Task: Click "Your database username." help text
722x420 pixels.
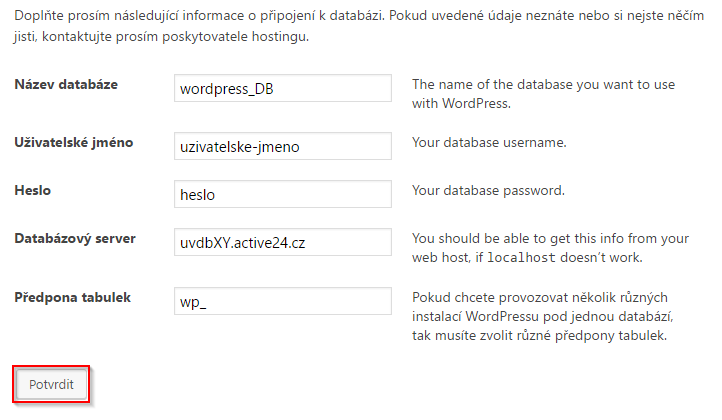Action: [x=489, y=142]
